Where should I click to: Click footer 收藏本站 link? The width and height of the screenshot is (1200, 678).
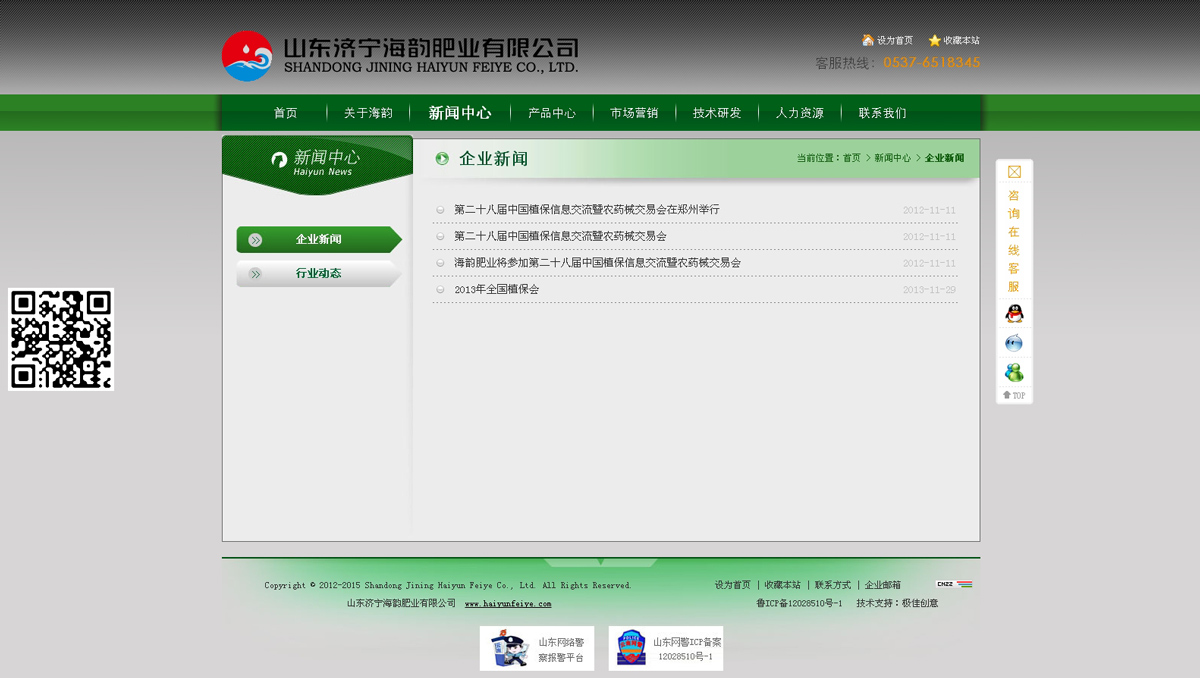pos(783,585)
